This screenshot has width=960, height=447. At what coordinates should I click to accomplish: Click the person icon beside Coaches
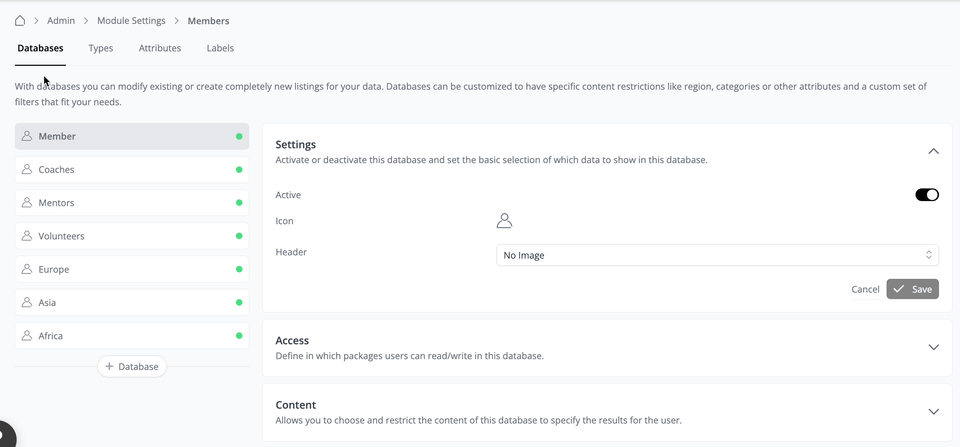(x=27, y=170)
